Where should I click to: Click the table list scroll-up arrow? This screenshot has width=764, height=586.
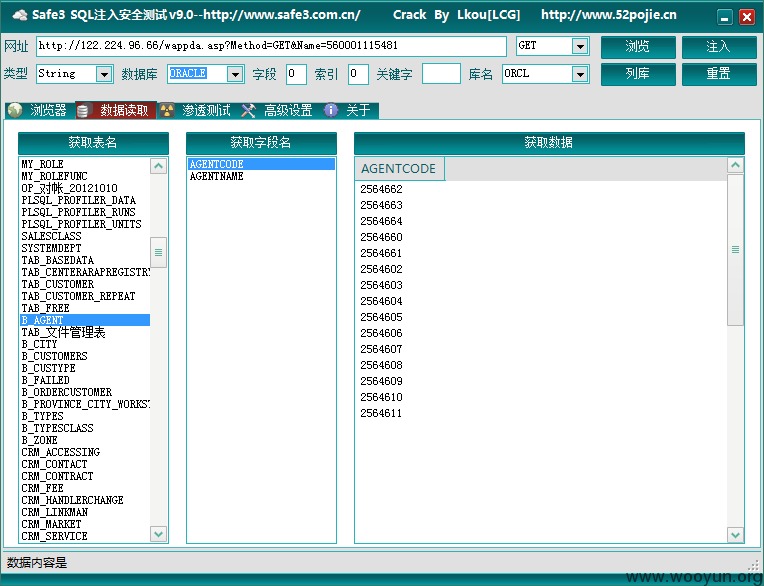pos(158,166)
